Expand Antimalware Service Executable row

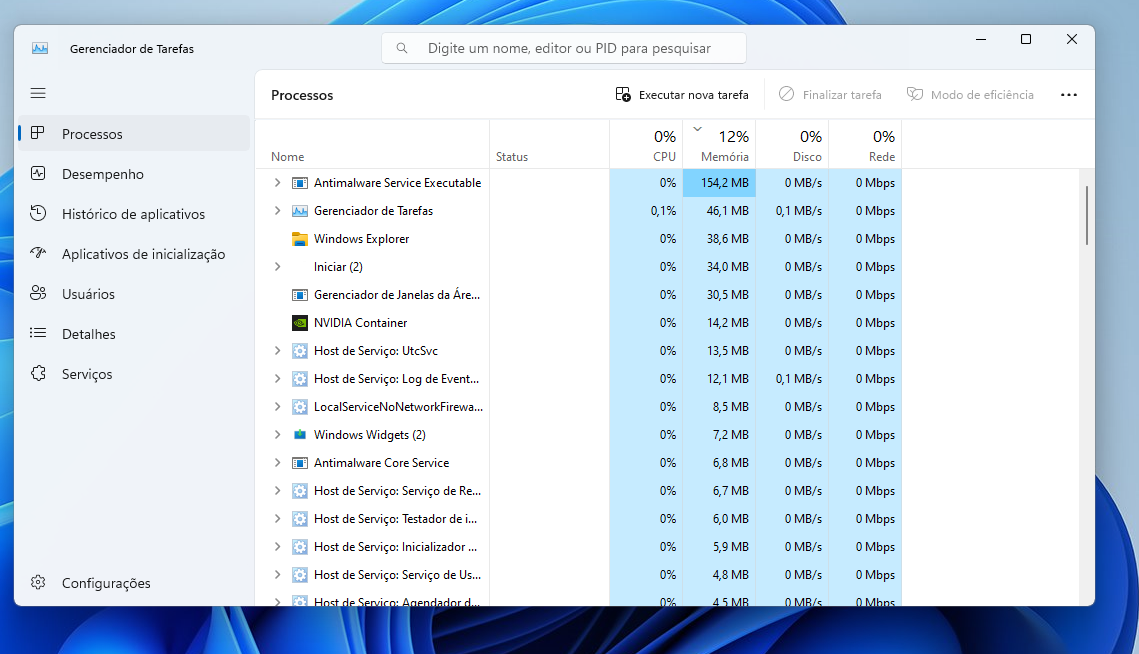pyautogui.click(x=277, y=183)
